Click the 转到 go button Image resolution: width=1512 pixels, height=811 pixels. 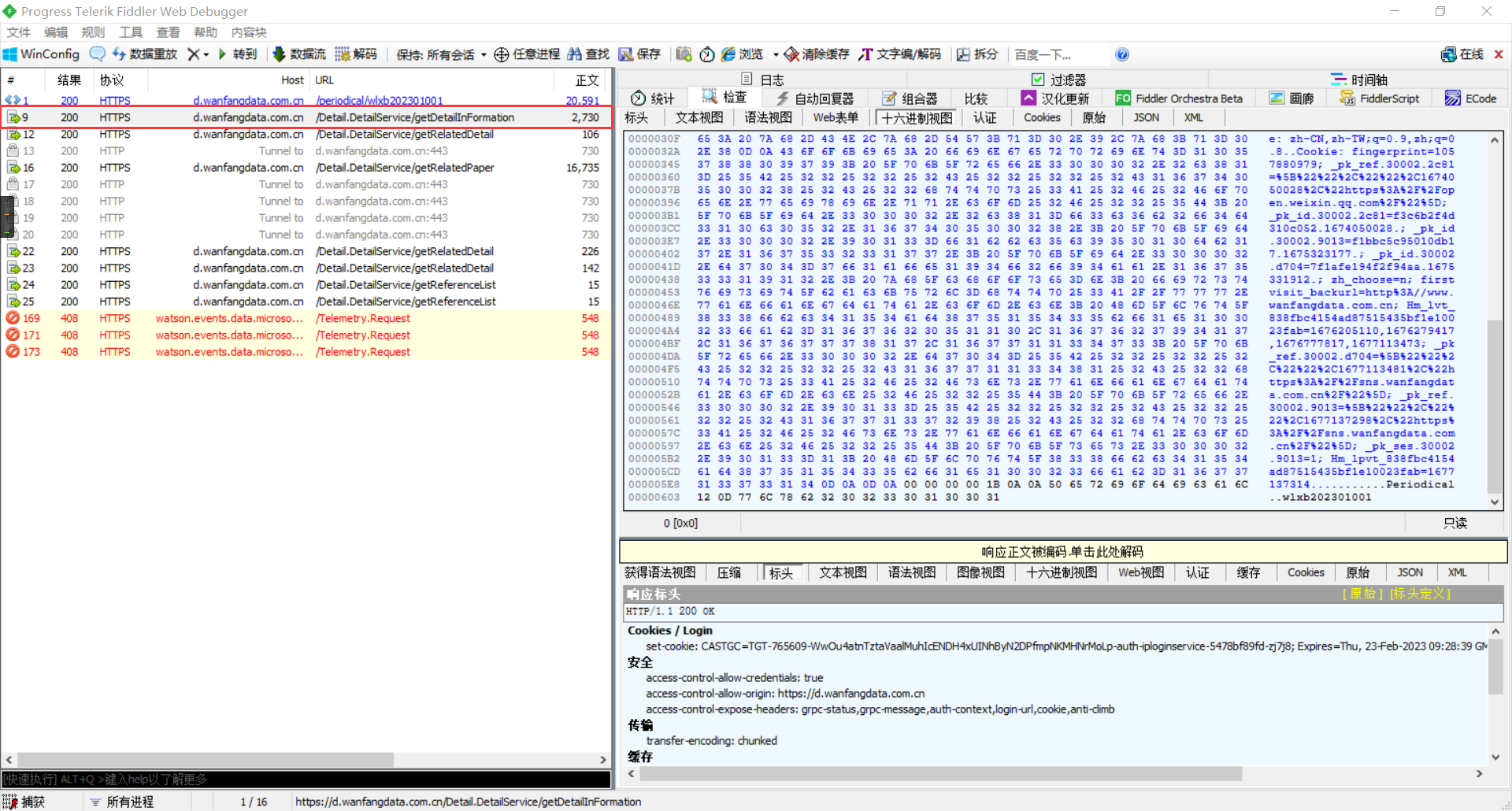coord(238,54)
